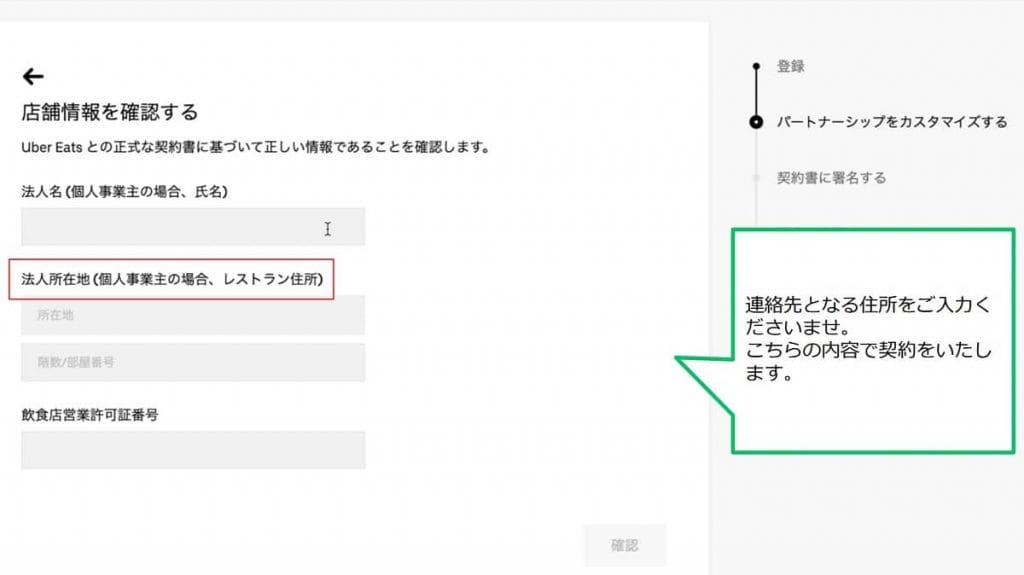Select the 契約書に署名する step

tap(831, 177)
